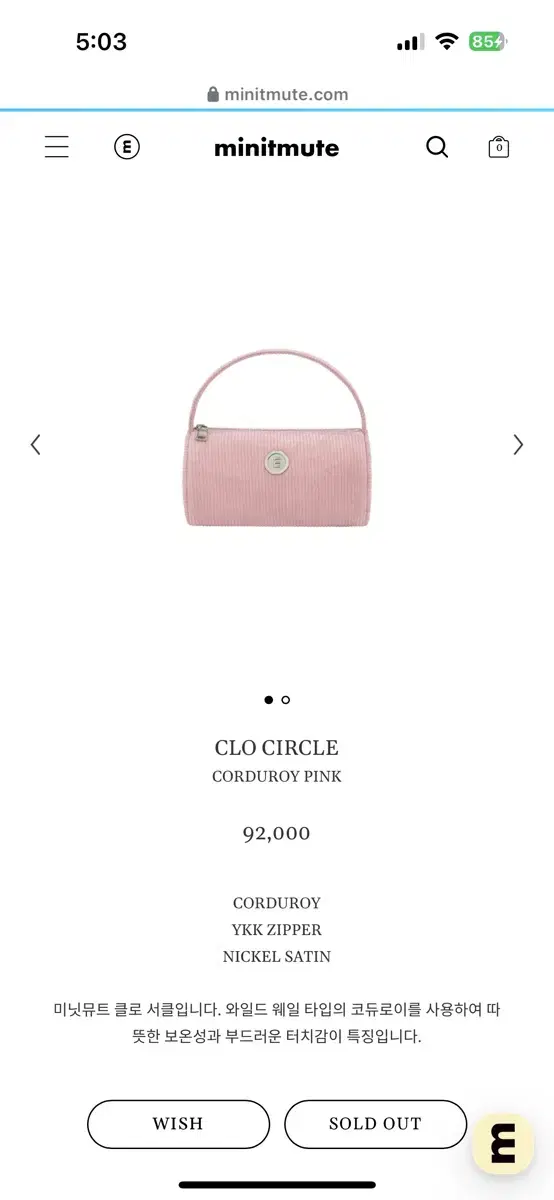Open the hamburger menu
The image size is (554, 1200).
click(57, 147)
